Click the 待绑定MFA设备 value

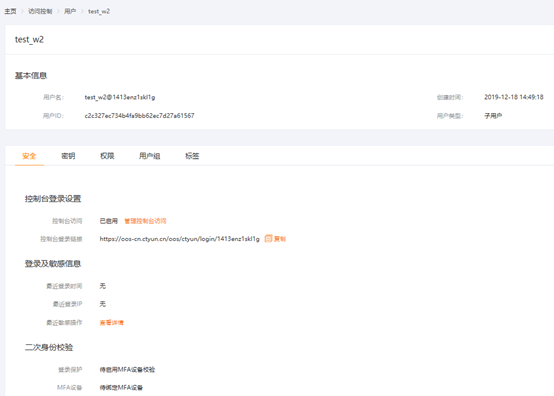tap(121, 388)
